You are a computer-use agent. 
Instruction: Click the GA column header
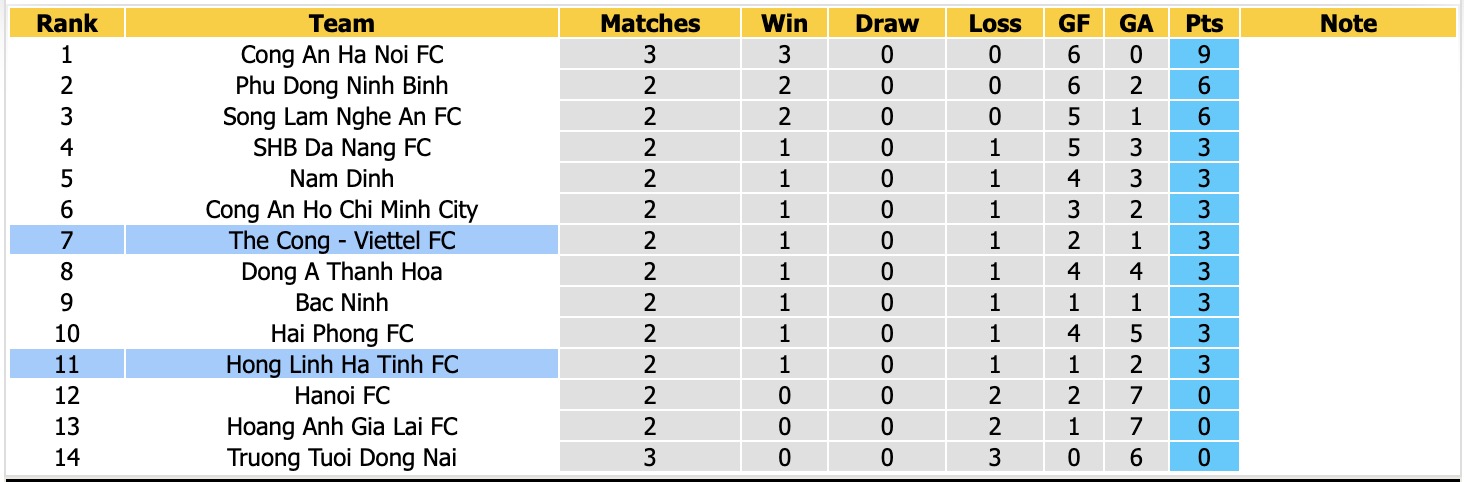1136,23
